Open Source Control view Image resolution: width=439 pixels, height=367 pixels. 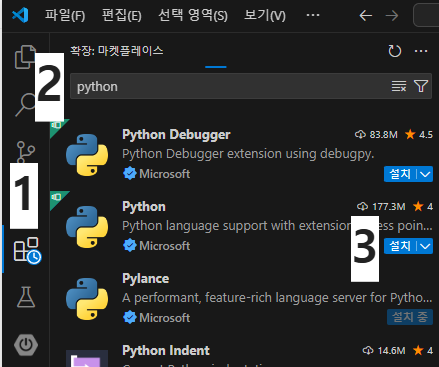click(x=26, y=152)
